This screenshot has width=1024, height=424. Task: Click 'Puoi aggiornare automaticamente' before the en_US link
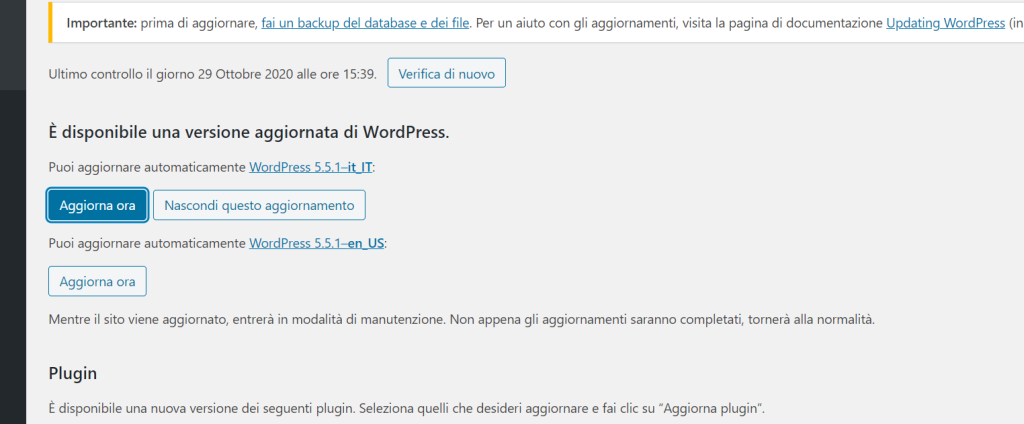pyautogui.click(x=147, y=243)
